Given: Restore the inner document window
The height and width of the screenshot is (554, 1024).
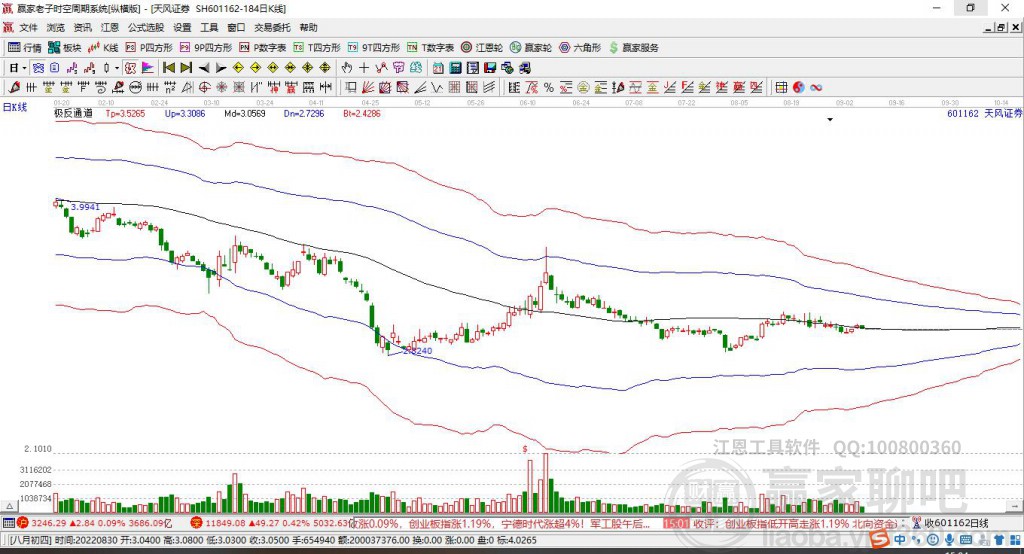Looking at the screenshot, I should click(1000, 27).
